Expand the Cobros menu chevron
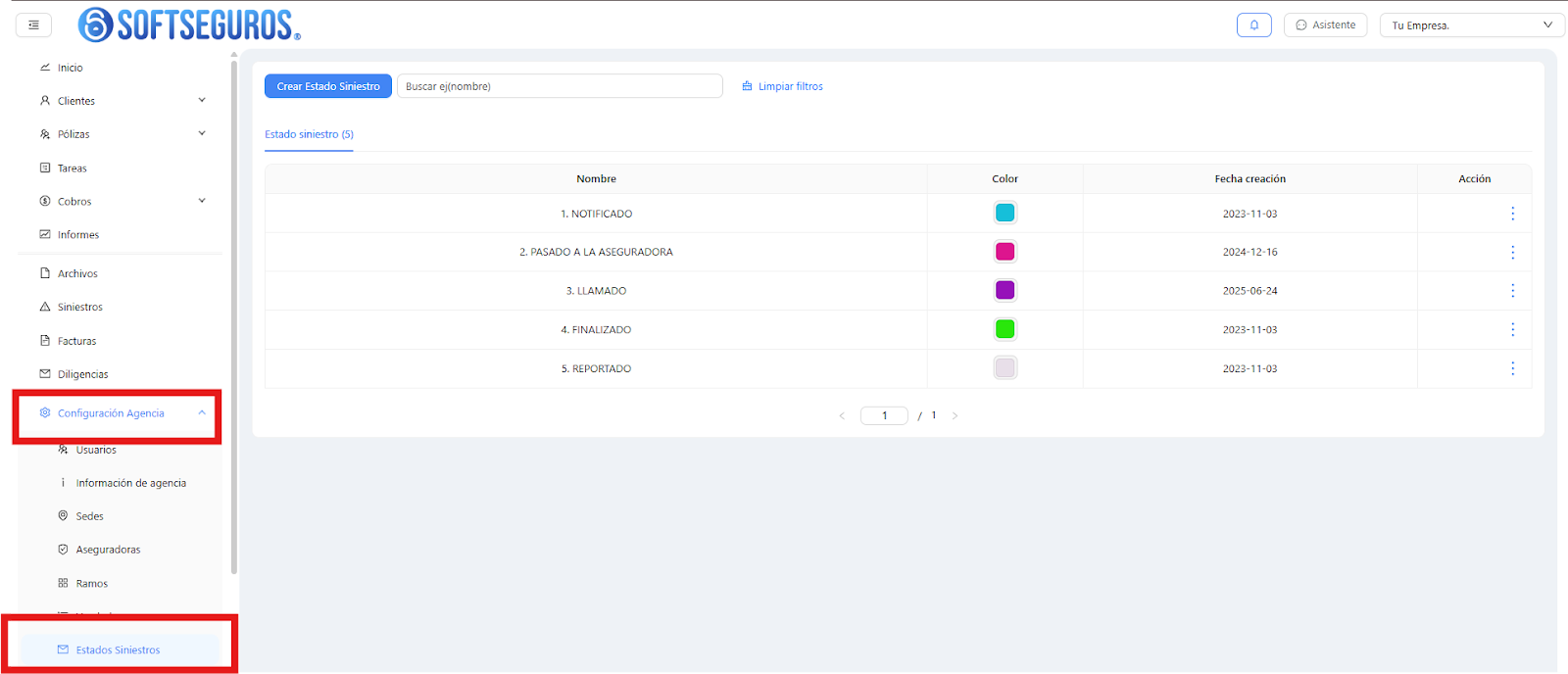 coord(202,201)
